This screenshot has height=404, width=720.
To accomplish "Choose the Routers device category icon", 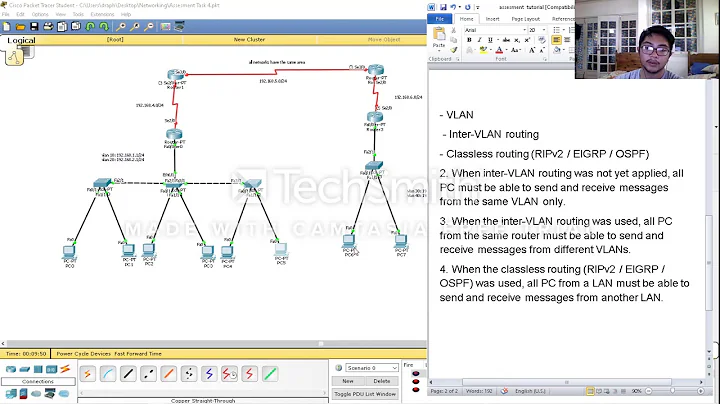I will (x=11, y=369).
